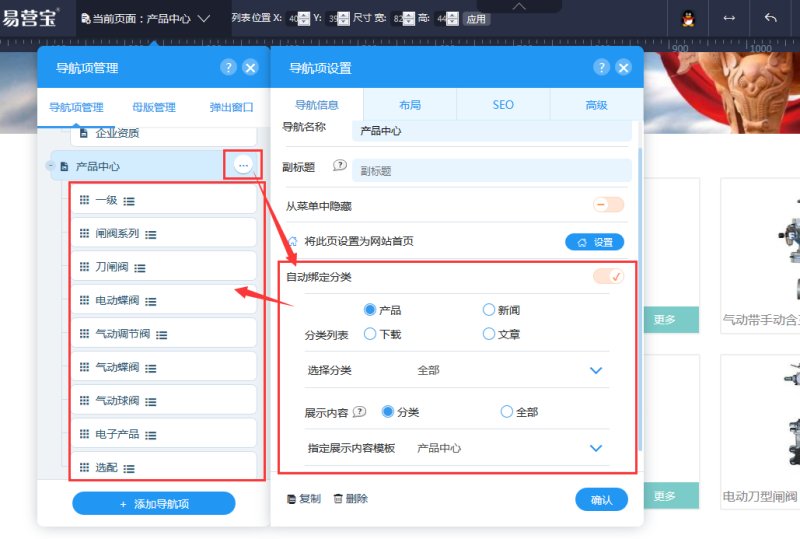Click the more options button for 产品中心
The width and height of the screenshot is (800, 539).
[243, 165]
